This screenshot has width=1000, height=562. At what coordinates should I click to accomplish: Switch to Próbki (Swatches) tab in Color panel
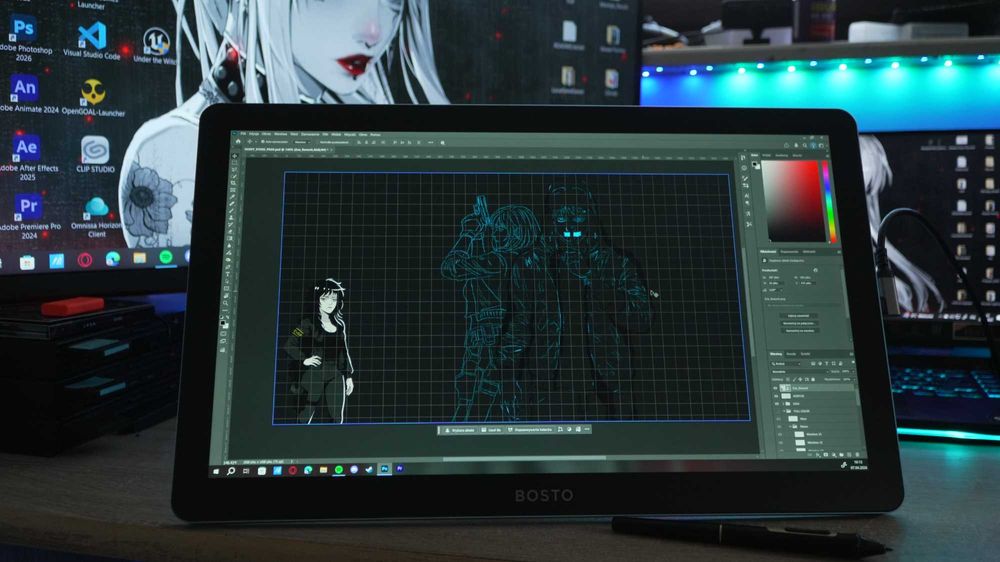[767, 155]
